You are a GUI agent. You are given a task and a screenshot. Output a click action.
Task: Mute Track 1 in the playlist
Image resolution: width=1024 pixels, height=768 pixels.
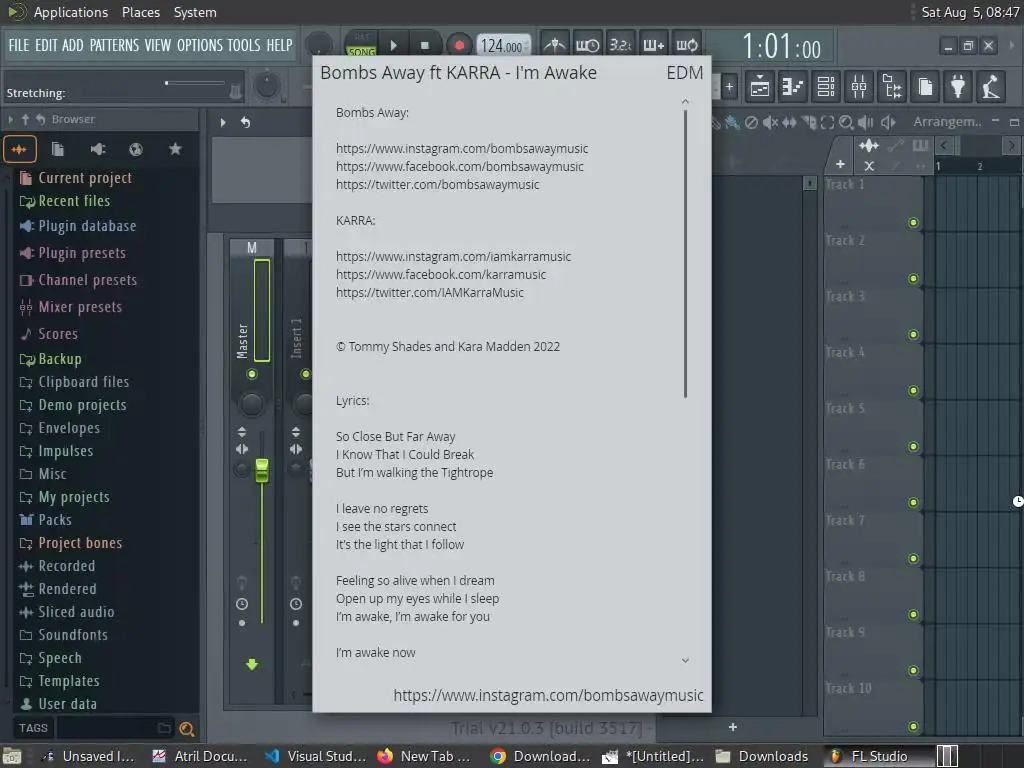914,223
